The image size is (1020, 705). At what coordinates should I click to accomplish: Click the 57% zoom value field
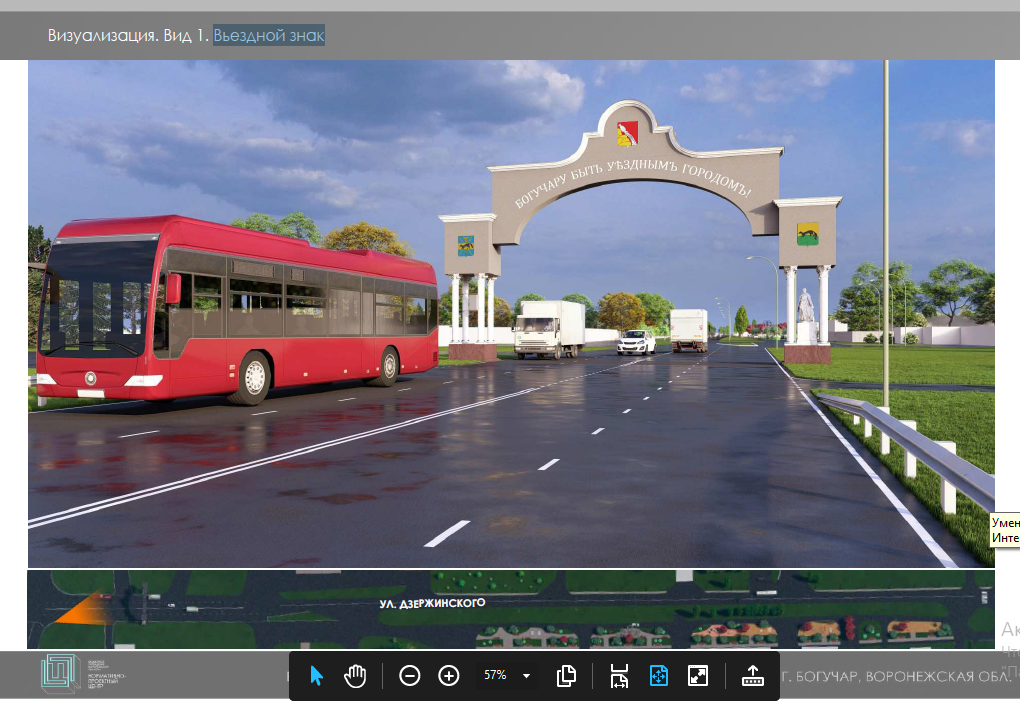pyautogui.click(x=495, y=676)
